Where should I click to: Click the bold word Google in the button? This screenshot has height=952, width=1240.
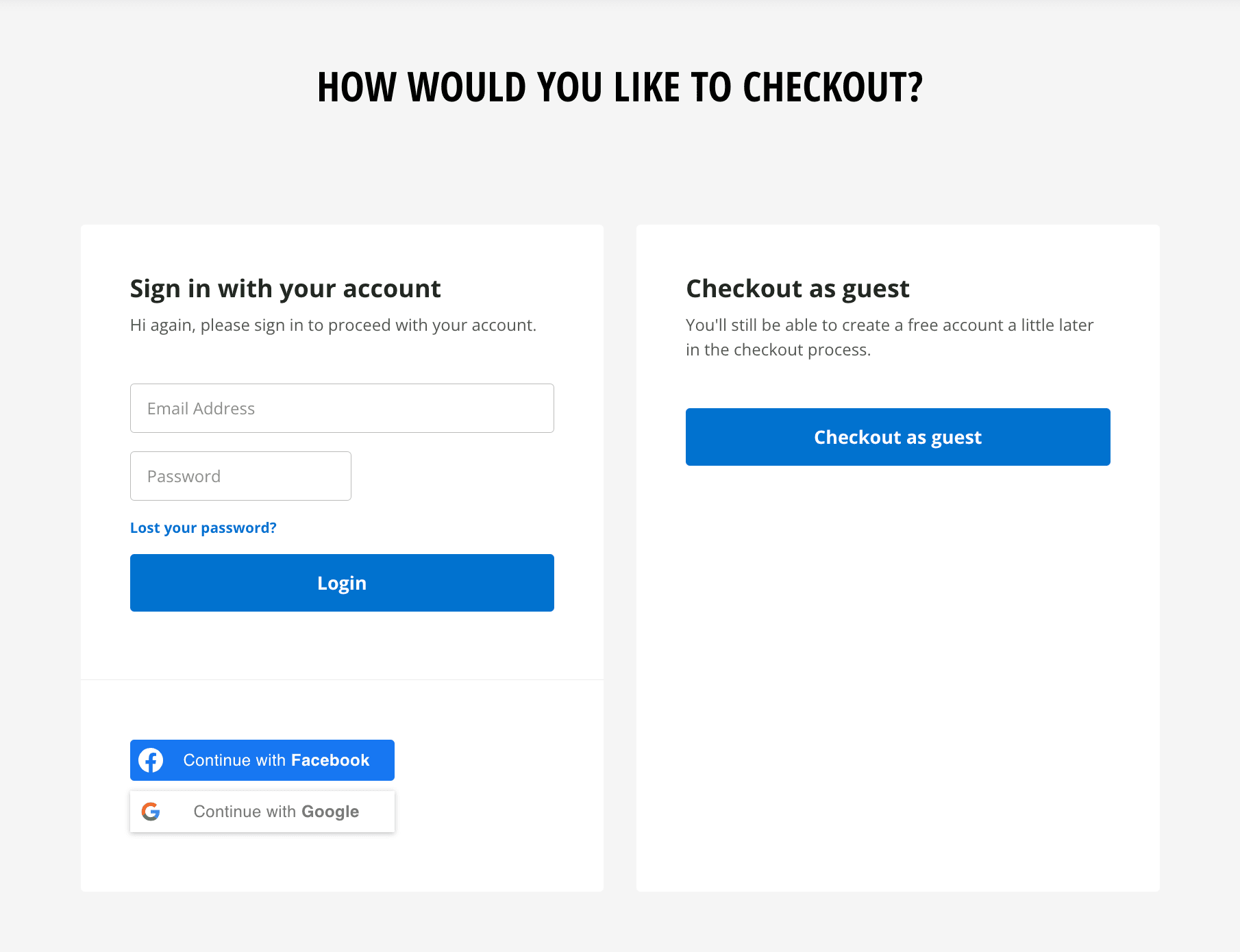coord(330,812)
